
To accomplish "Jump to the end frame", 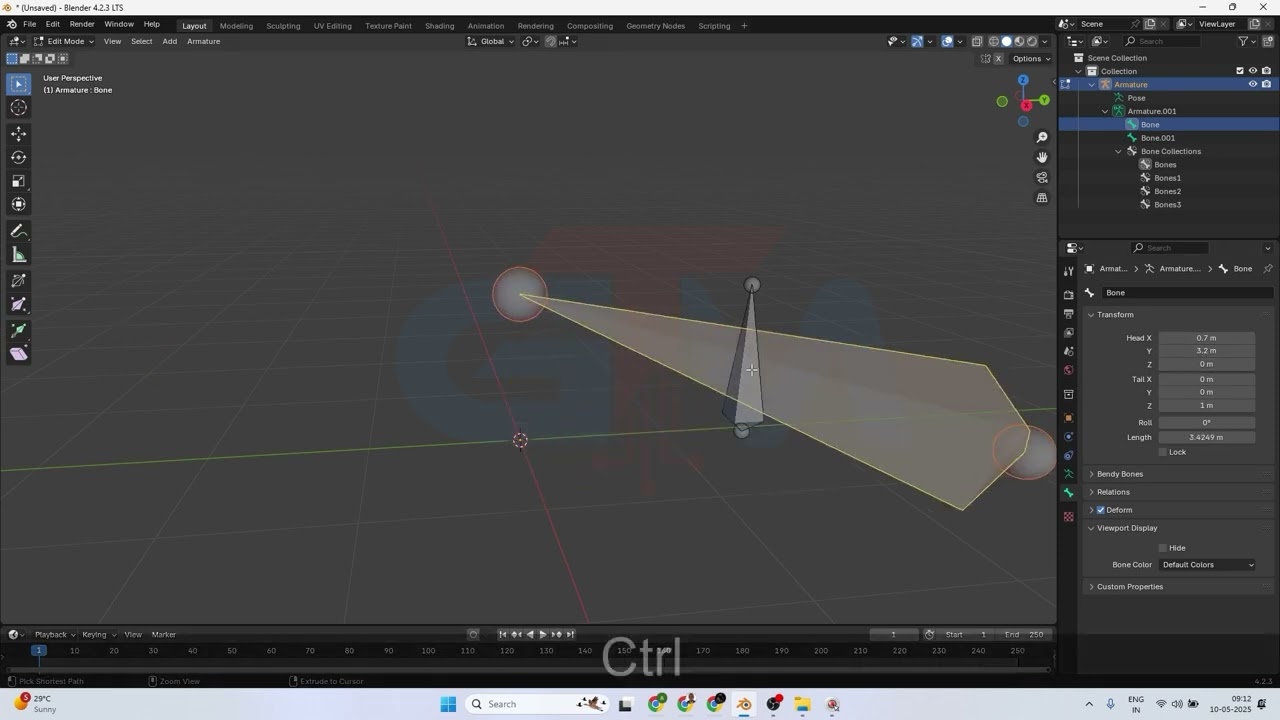I will tap(570, 635).
